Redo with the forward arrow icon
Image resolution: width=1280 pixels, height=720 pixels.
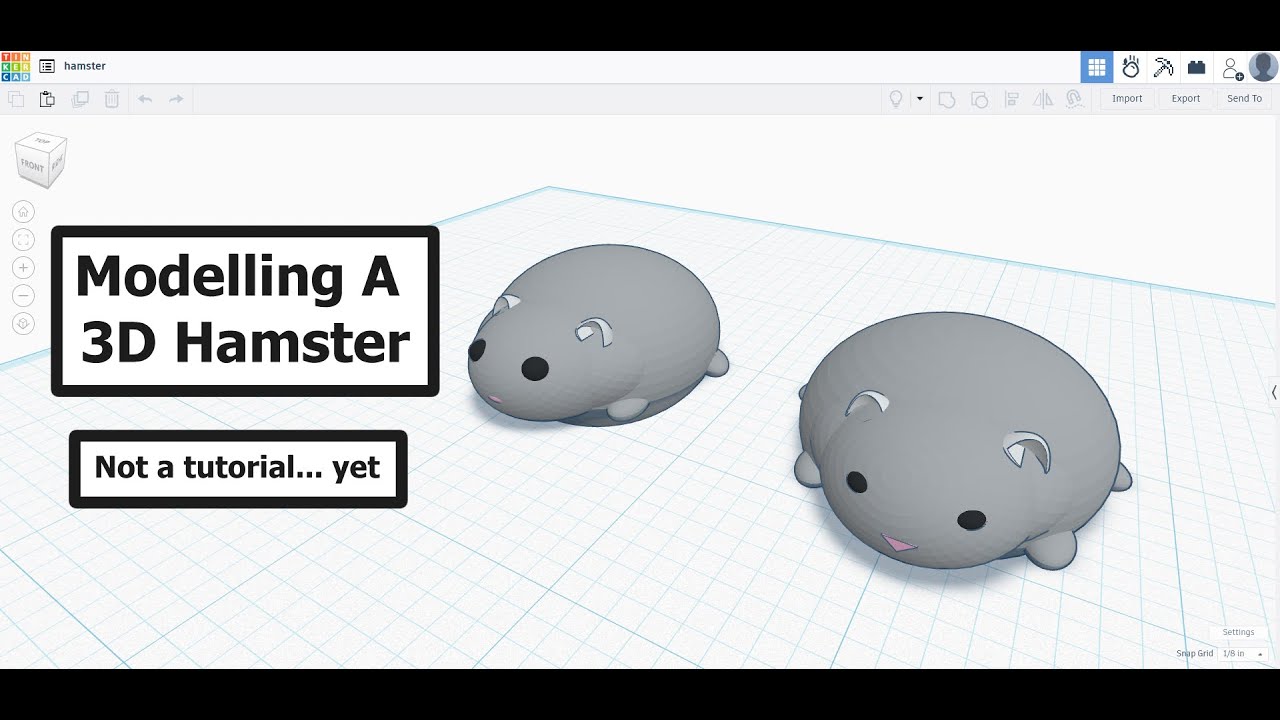coord(176,99)
